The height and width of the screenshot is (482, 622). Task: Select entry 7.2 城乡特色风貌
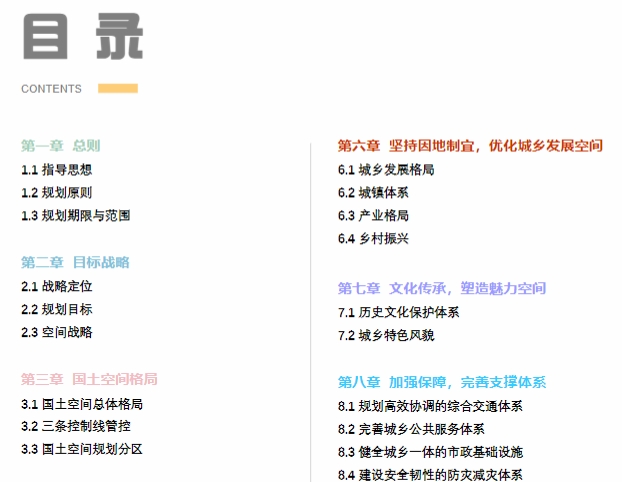pos(386,336)
